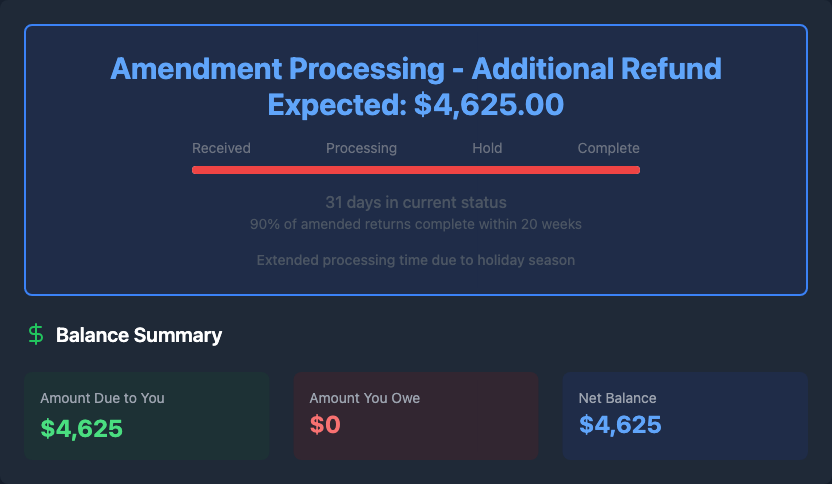Click the 'Net Balance' label text
Screen dimensions: 832x484
[617, 398]
